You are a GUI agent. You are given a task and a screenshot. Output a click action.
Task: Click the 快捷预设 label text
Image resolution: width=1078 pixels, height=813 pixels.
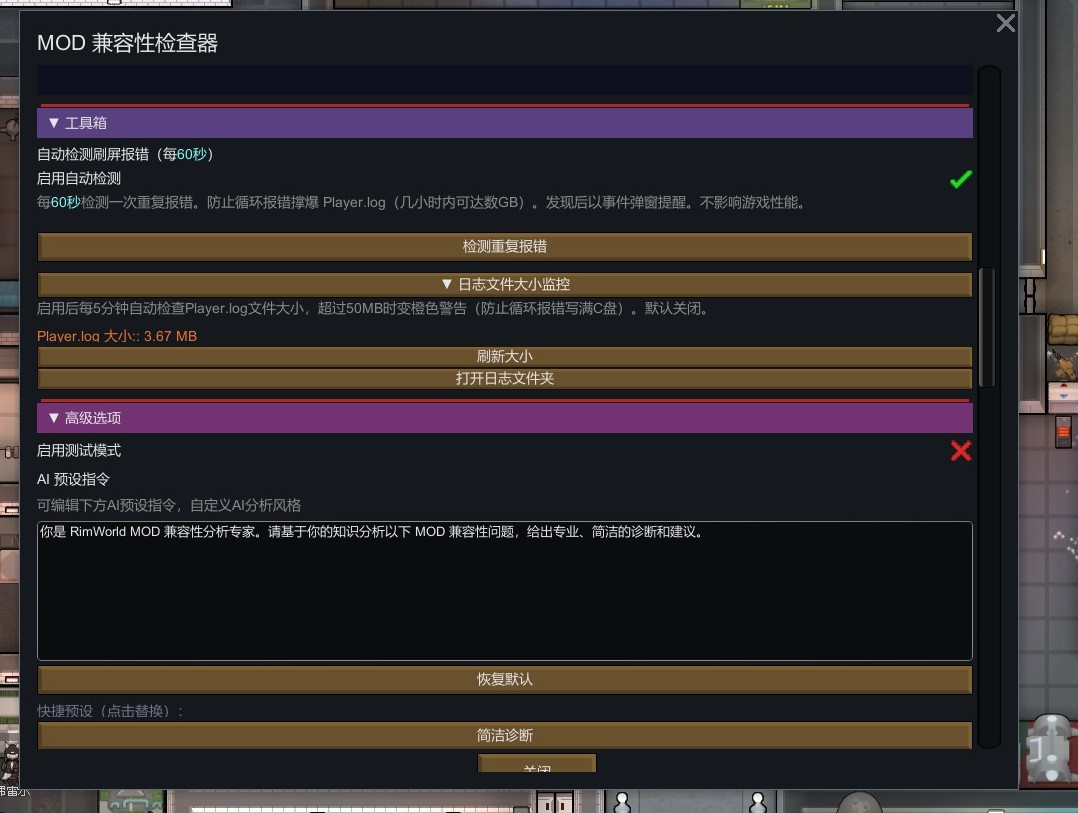tap(110, 711)
